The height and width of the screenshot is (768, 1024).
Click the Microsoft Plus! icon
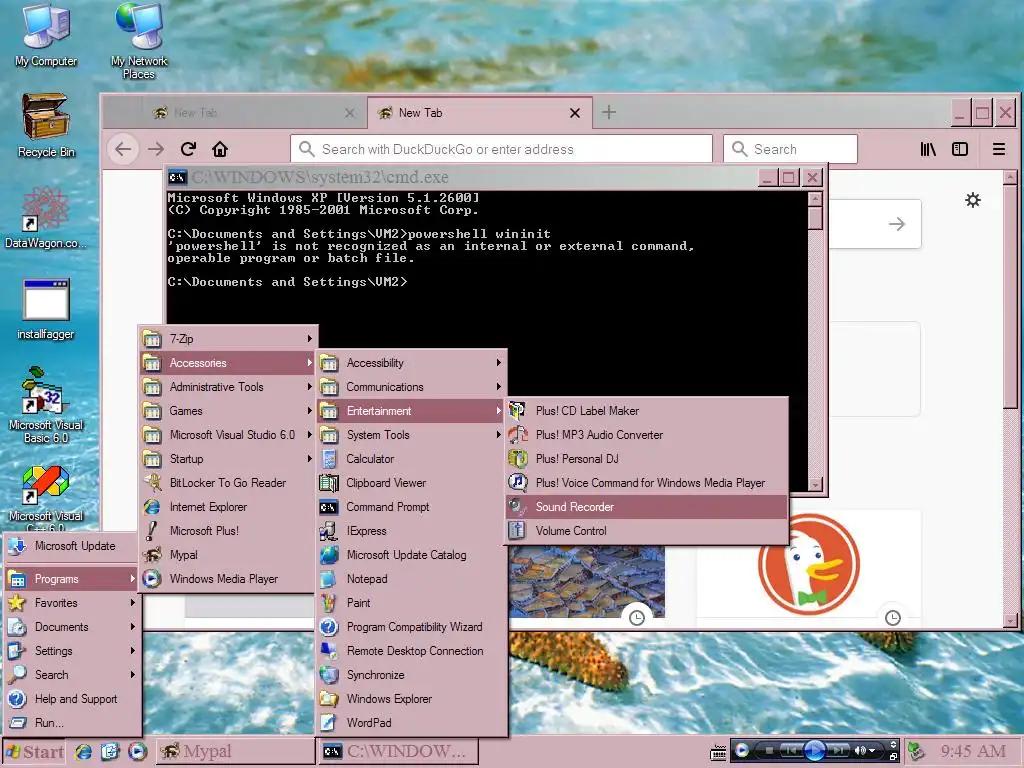[x=152, y=530]
